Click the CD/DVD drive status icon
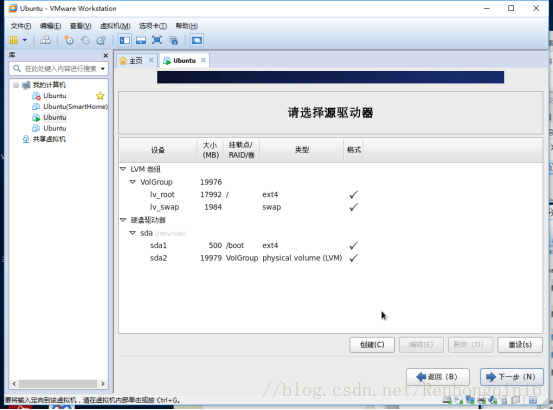The height and width of the screenshot is (410, 553). tap(458, 400)
